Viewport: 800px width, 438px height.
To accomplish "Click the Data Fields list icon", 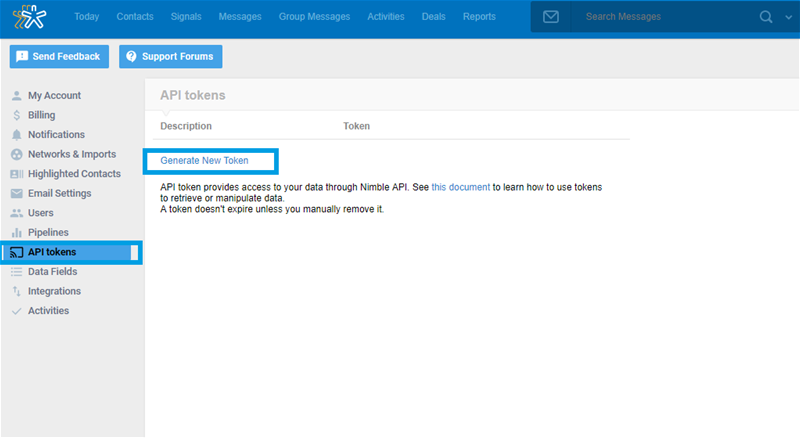I will coord(16,272).
